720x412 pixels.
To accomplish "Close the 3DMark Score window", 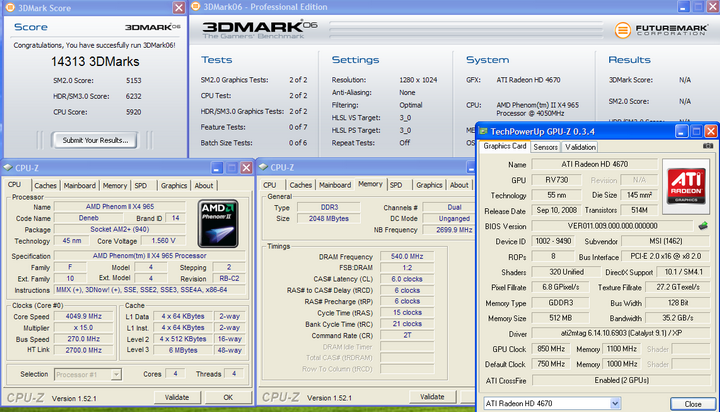I will pos(179,7).
